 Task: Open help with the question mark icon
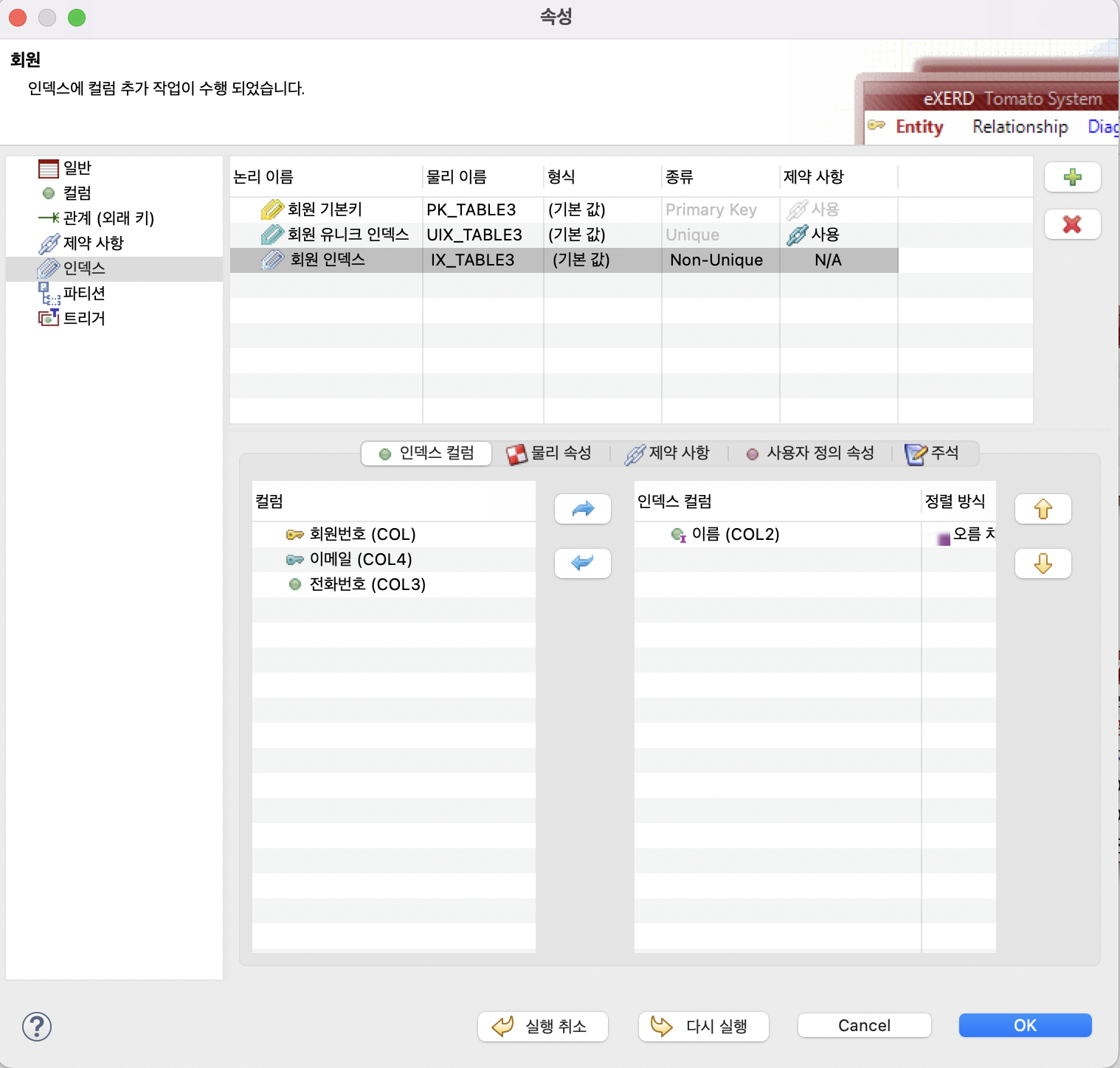37,1026
